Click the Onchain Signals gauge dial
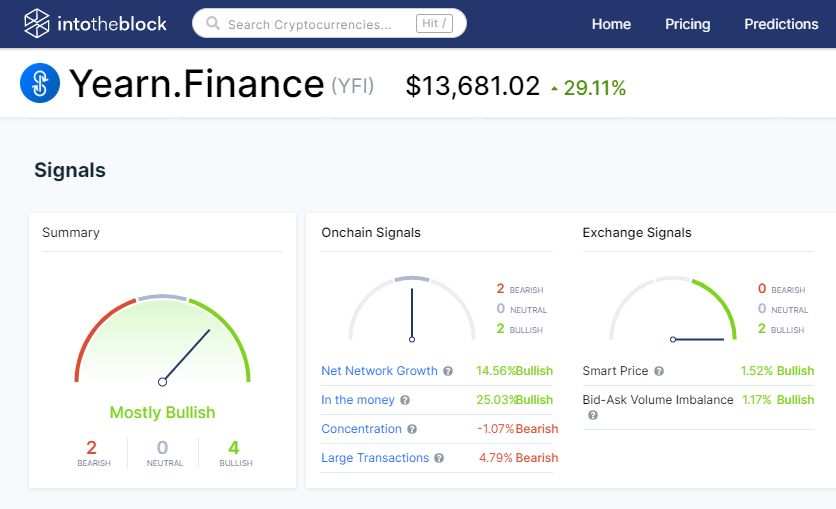836x509 pixels. 412,309
